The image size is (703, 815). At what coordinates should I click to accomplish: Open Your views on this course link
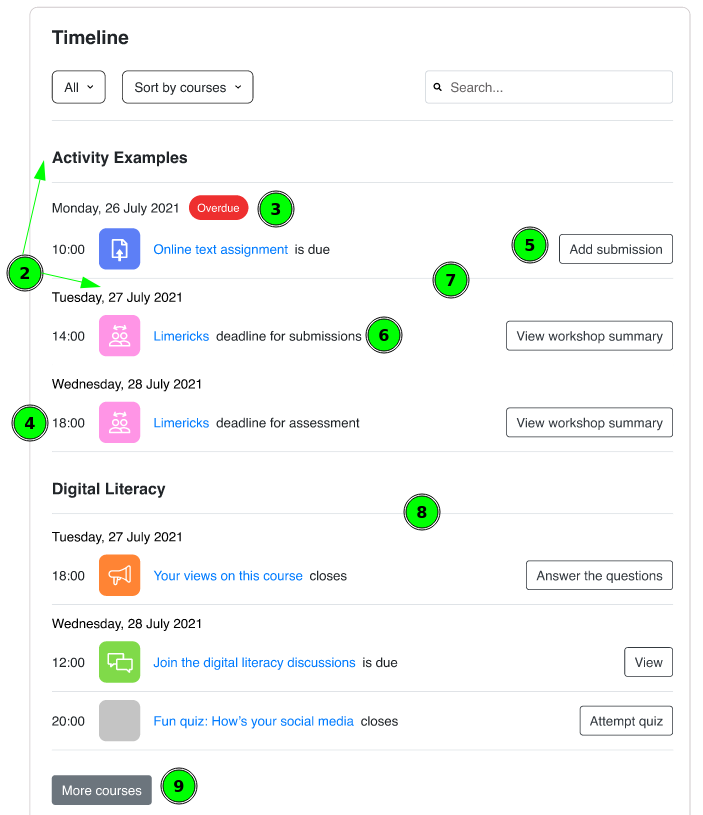click(x=228, y=576)
